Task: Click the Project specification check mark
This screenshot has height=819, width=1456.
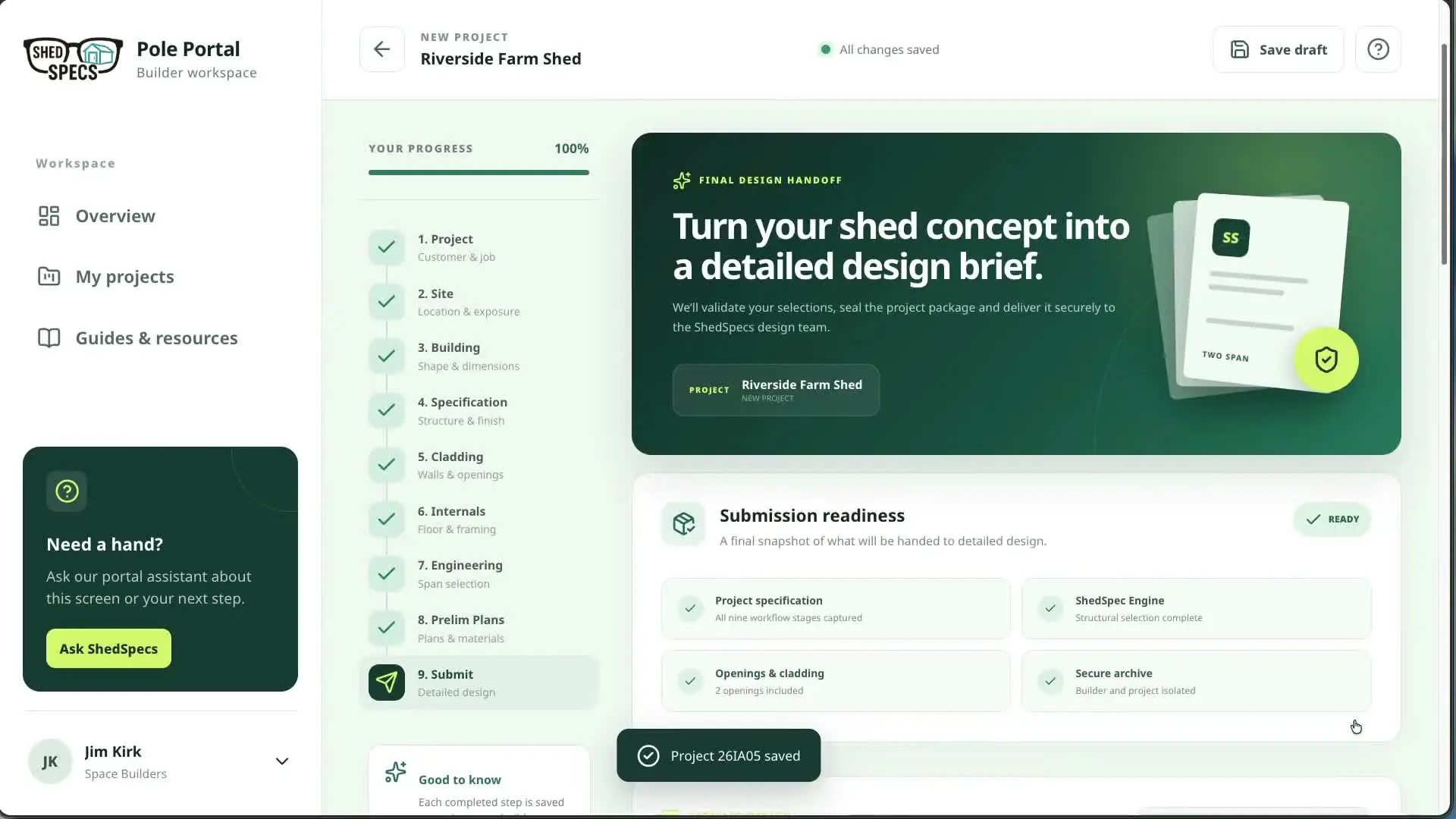Action: click(690, 608)
